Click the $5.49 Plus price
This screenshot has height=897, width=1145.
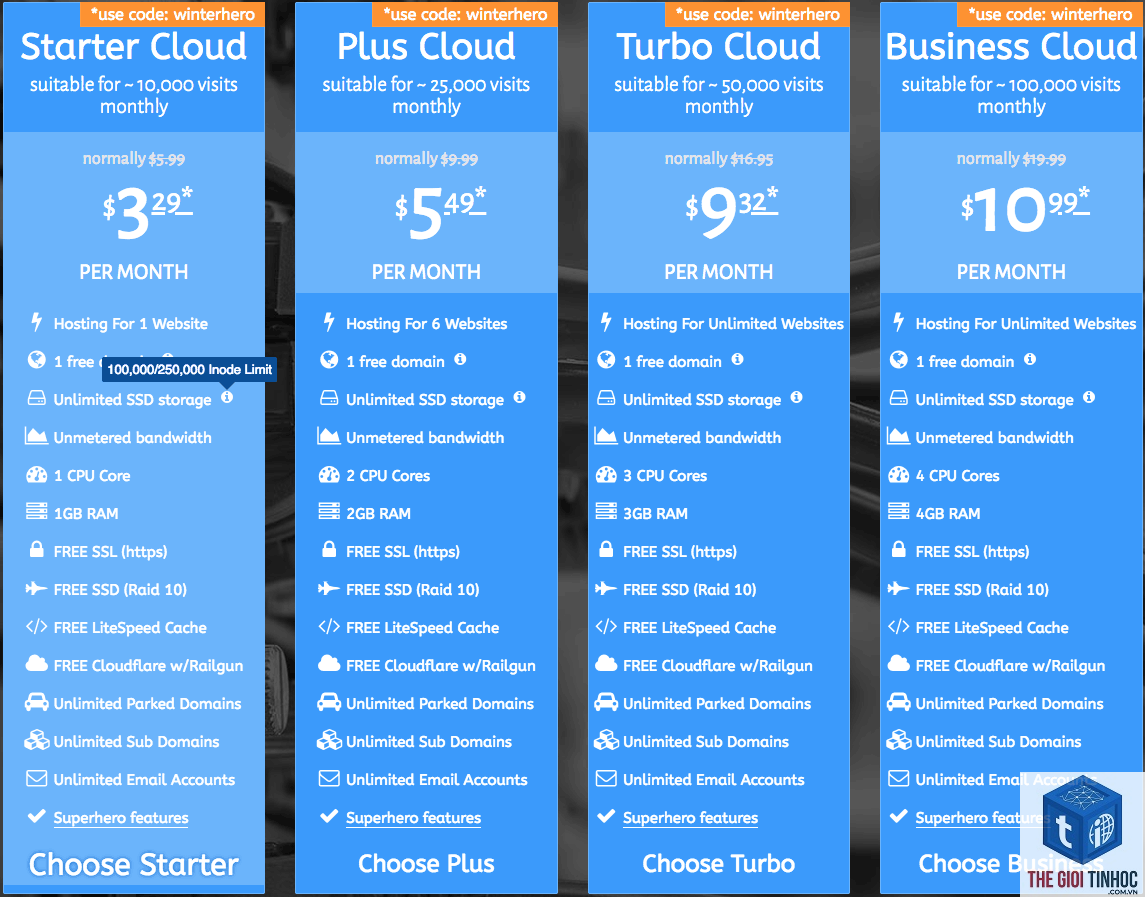(x=440, y=213)
